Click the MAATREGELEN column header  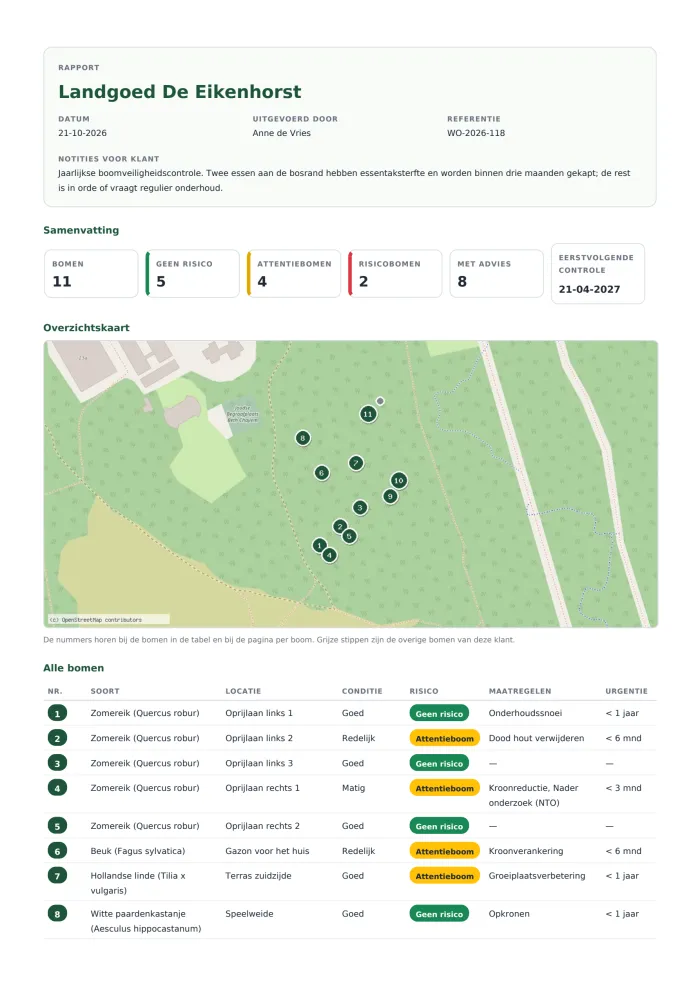point(519,691)
